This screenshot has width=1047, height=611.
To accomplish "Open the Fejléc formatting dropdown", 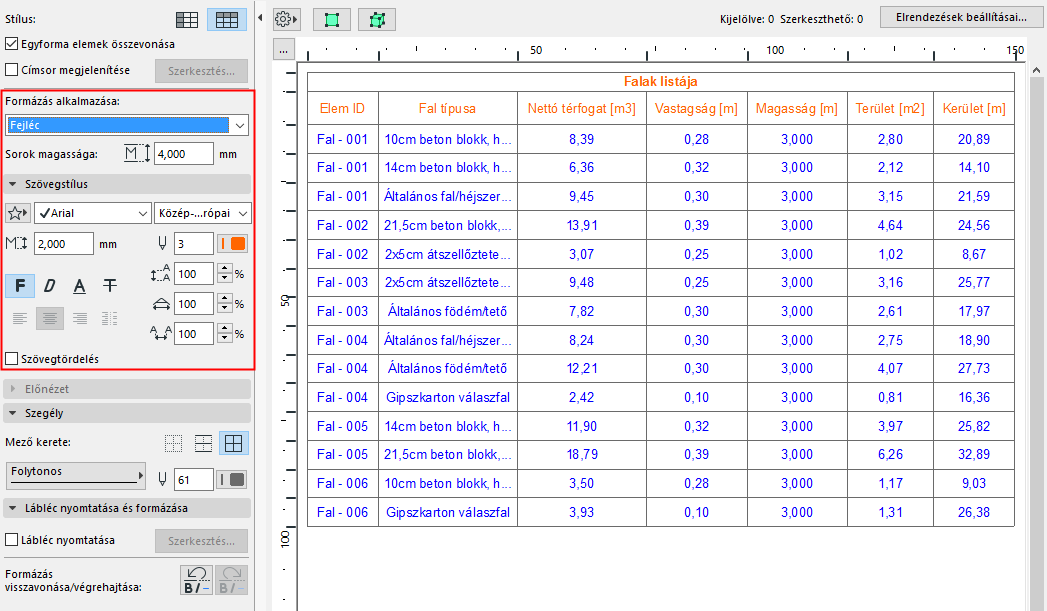I will click(x=127, y=125).
